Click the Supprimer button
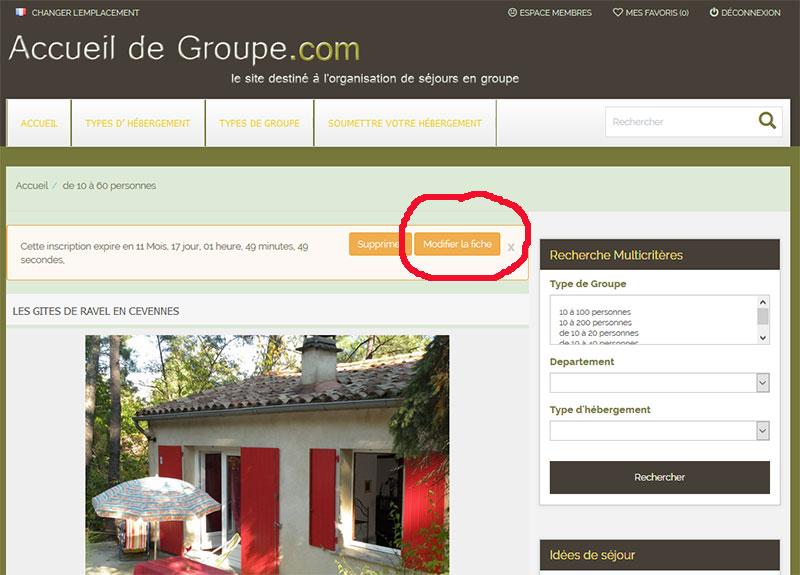 (380, 244)
